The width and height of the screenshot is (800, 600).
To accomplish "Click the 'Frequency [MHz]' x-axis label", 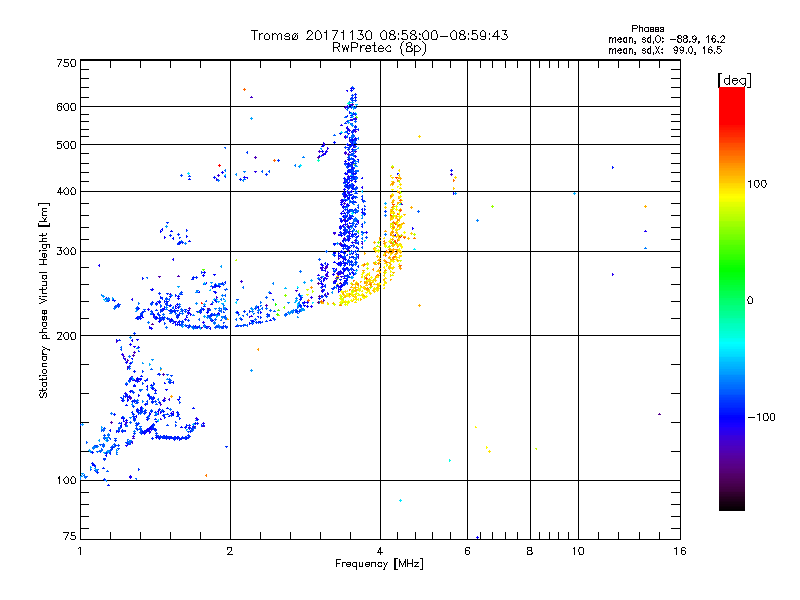I will [x=379, y=564].
